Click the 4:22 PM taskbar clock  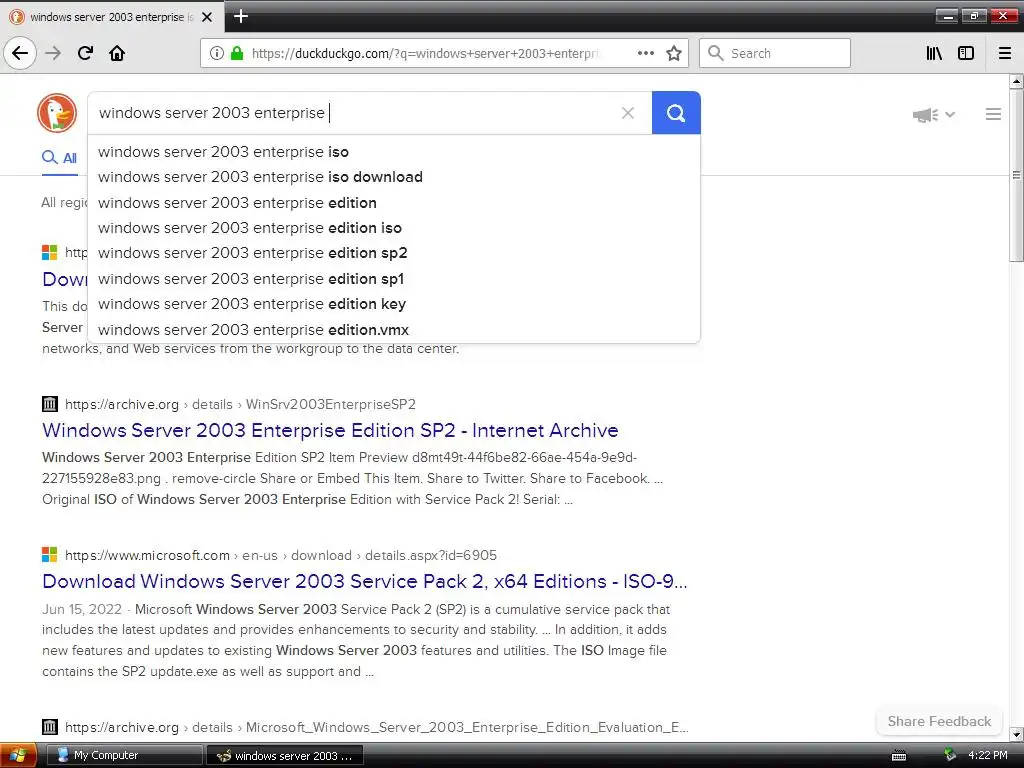click(x=987, y=755)
